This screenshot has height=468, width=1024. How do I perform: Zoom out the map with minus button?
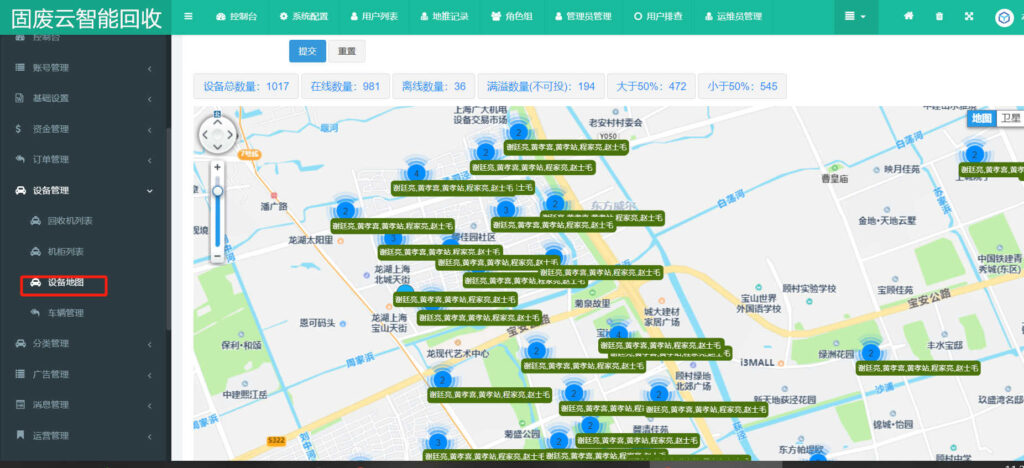point(217,256)
